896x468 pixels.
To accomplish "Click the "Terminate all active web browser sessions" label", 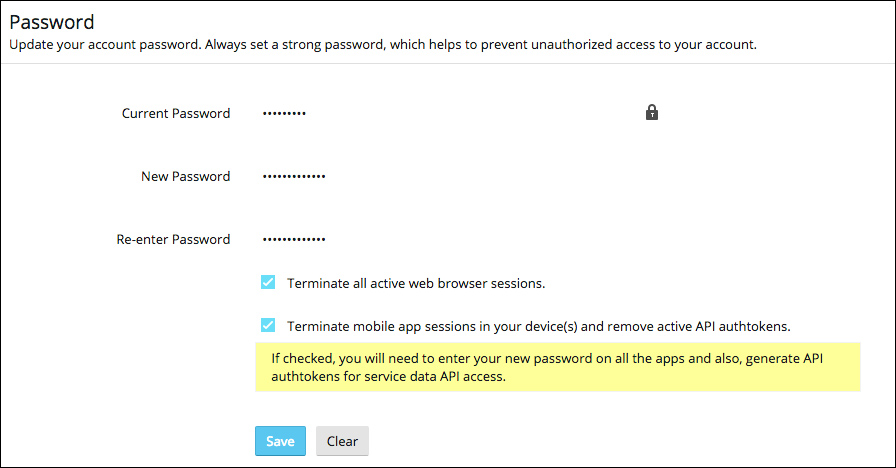I will tap(416, 283).
